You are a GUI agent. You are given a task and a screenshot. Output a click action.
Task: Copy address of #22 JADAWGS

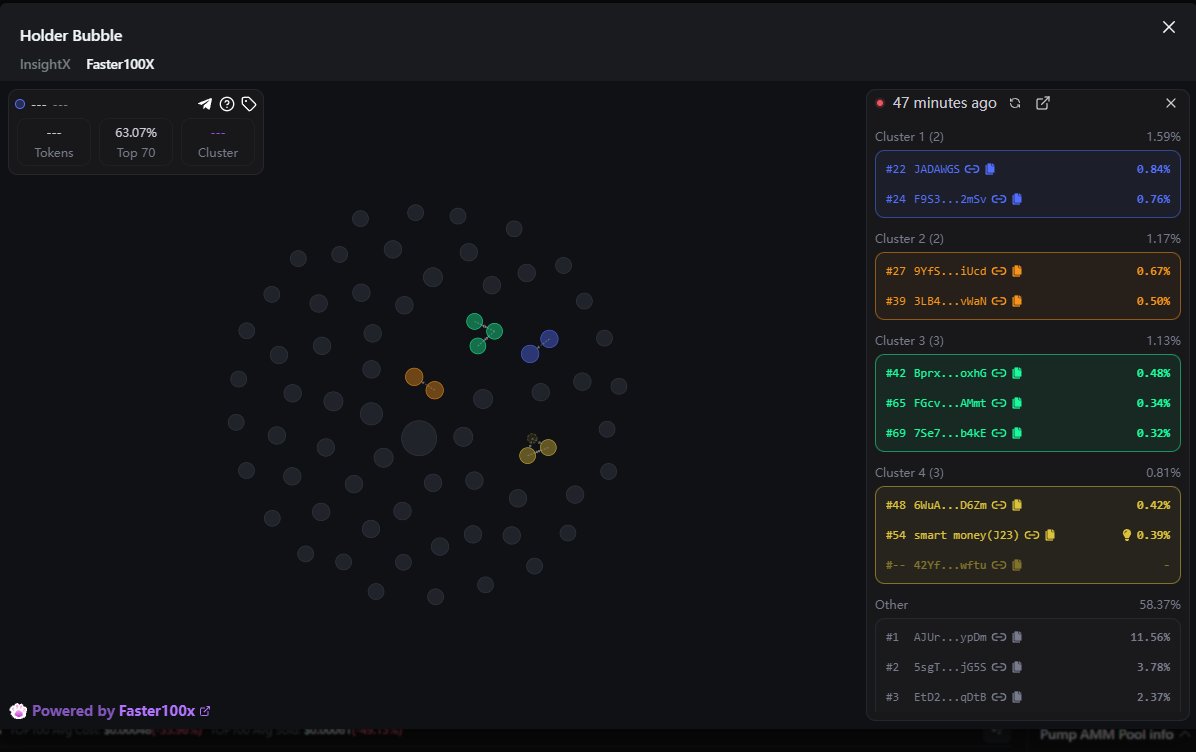990,169
